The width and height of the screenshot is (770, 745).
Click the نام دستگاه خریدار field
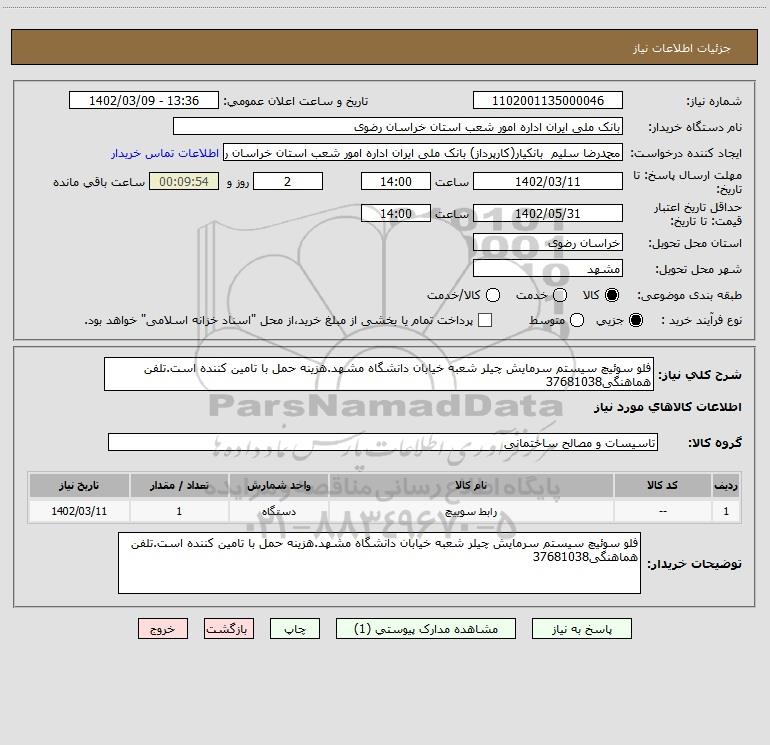point(398,127)
